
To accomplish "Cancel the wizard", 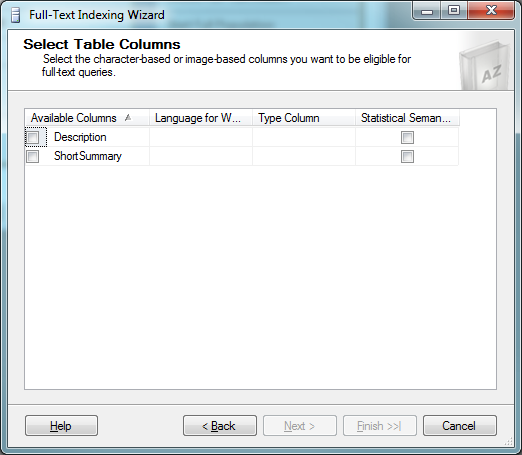I will [460, 426].
